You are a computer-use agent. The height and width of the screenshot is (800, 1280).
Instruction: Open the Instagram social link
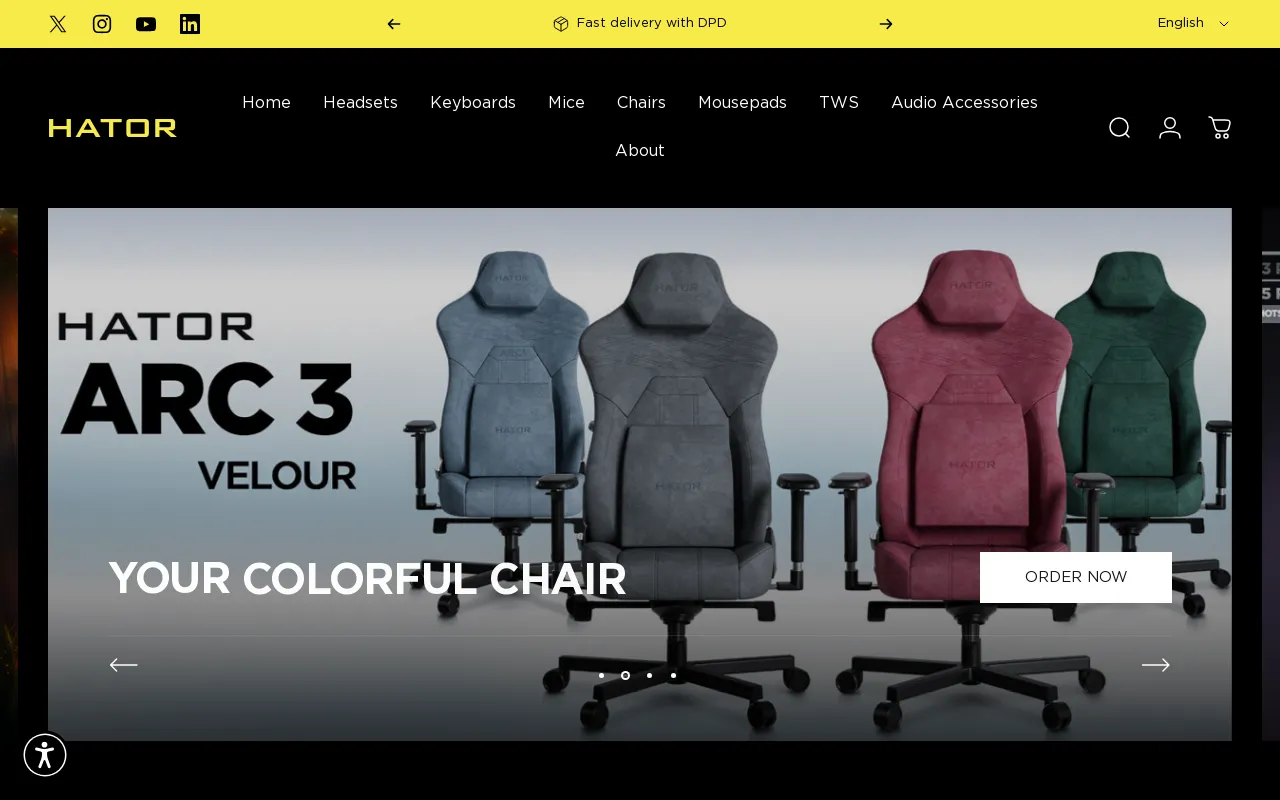102,24
